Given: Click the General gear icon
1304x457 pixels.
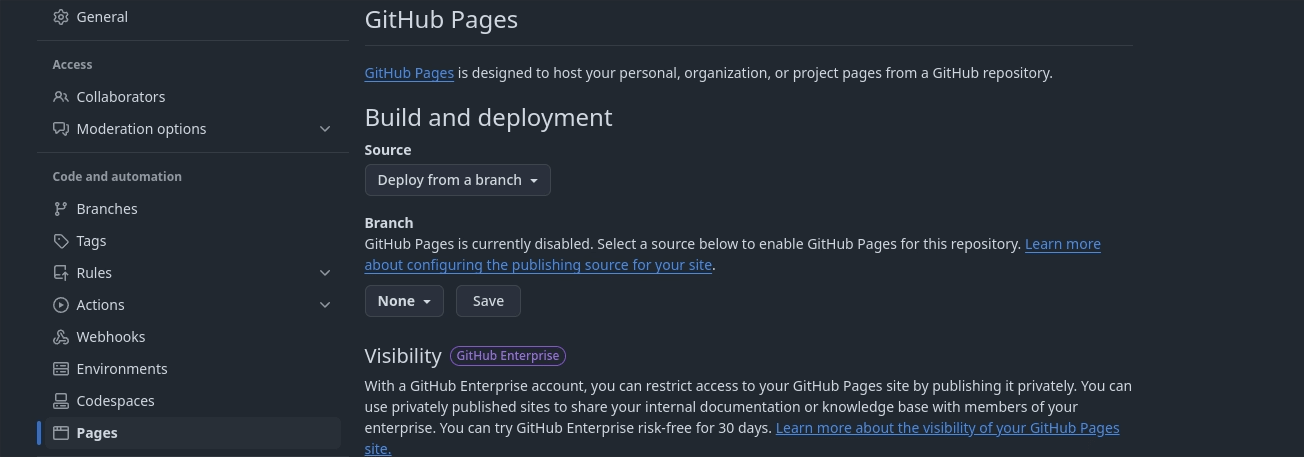Looking at the screenshot, I should pyautogui.click(x=61, y=17).
